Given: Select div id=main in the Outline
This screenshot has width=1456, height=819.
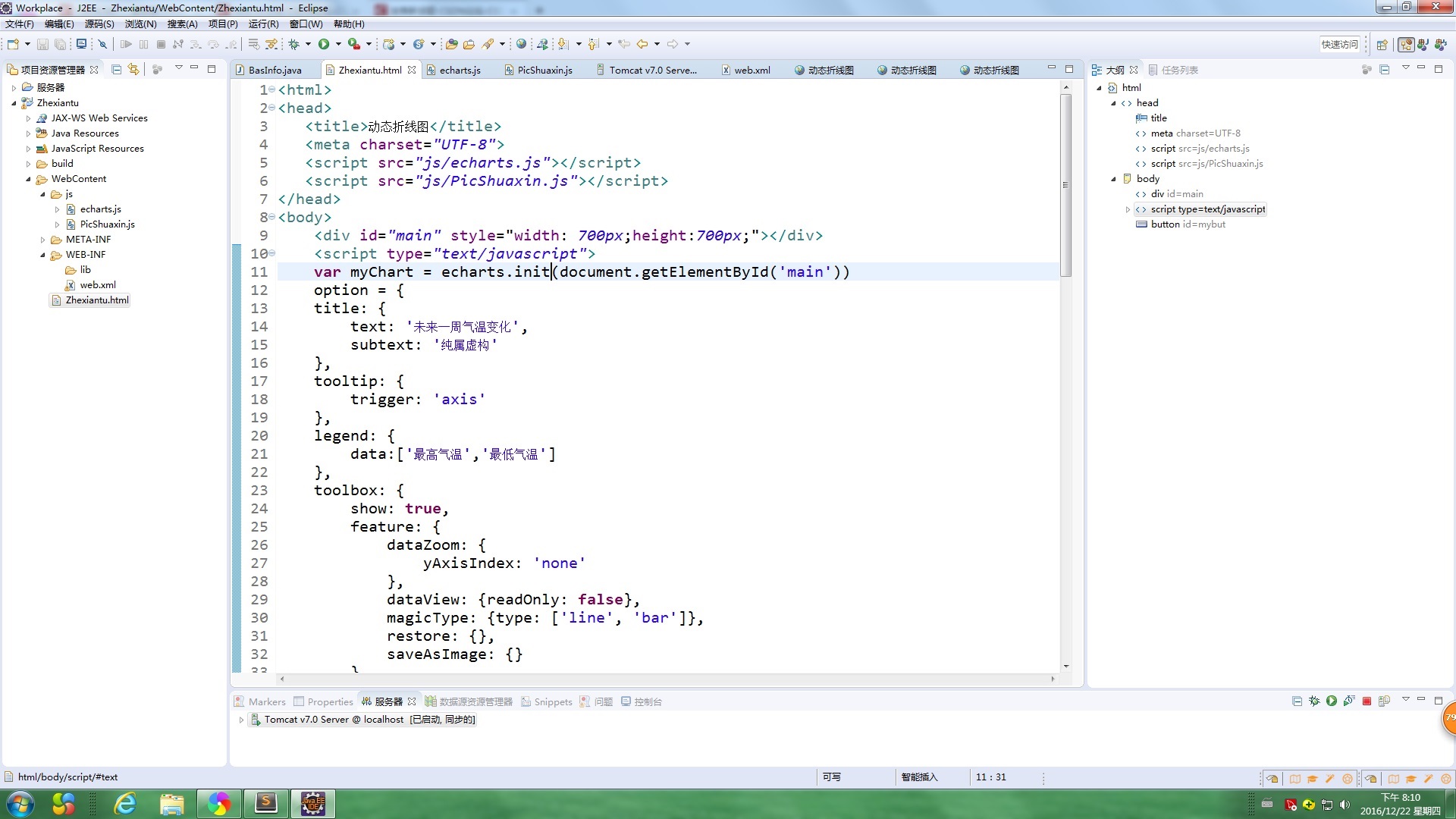Looking at the screenshot, I should (x=1169, y=194).
